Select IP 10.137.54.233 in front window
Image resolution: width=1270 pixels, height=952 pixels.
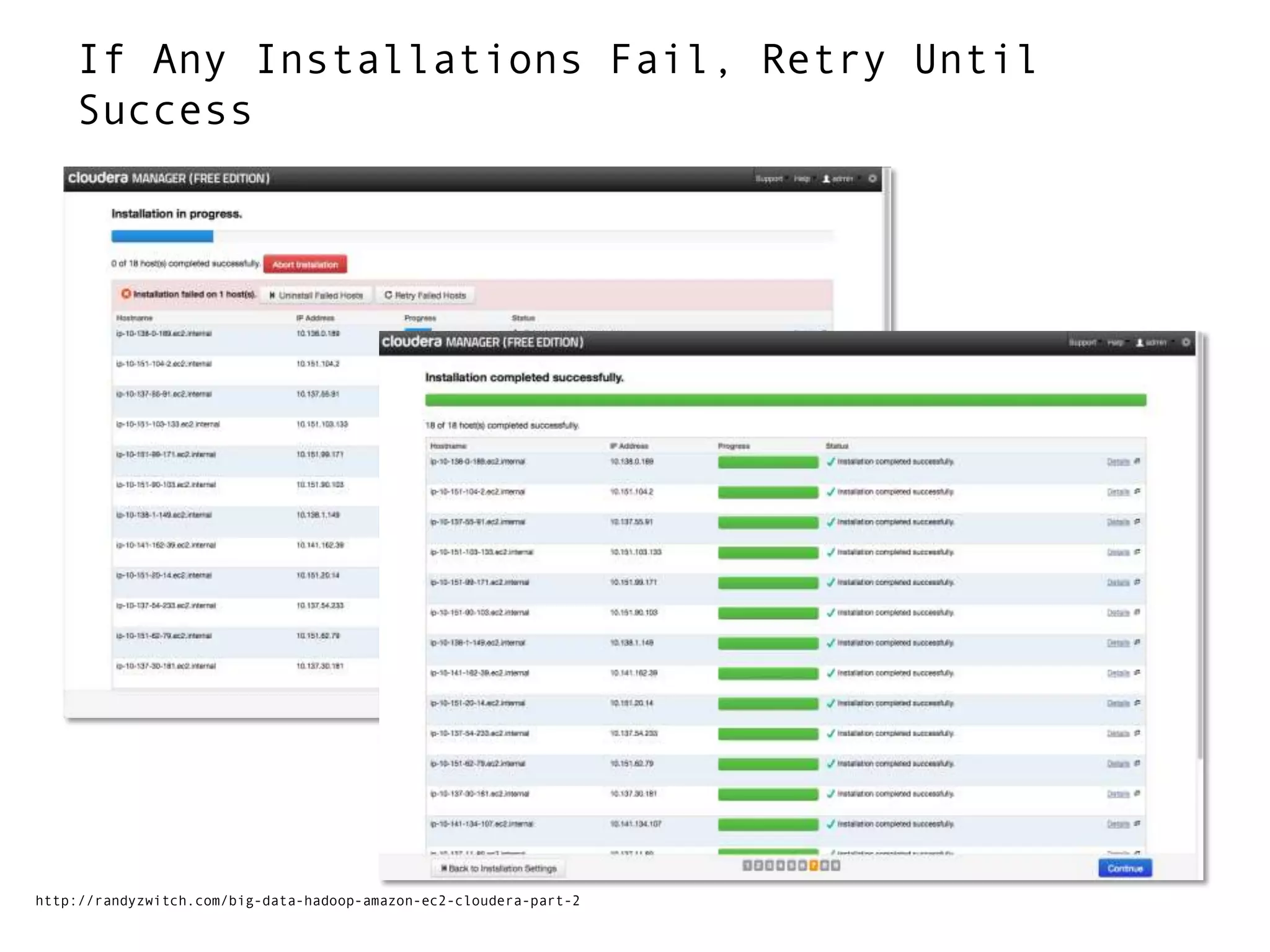click(x=634, y=733)
